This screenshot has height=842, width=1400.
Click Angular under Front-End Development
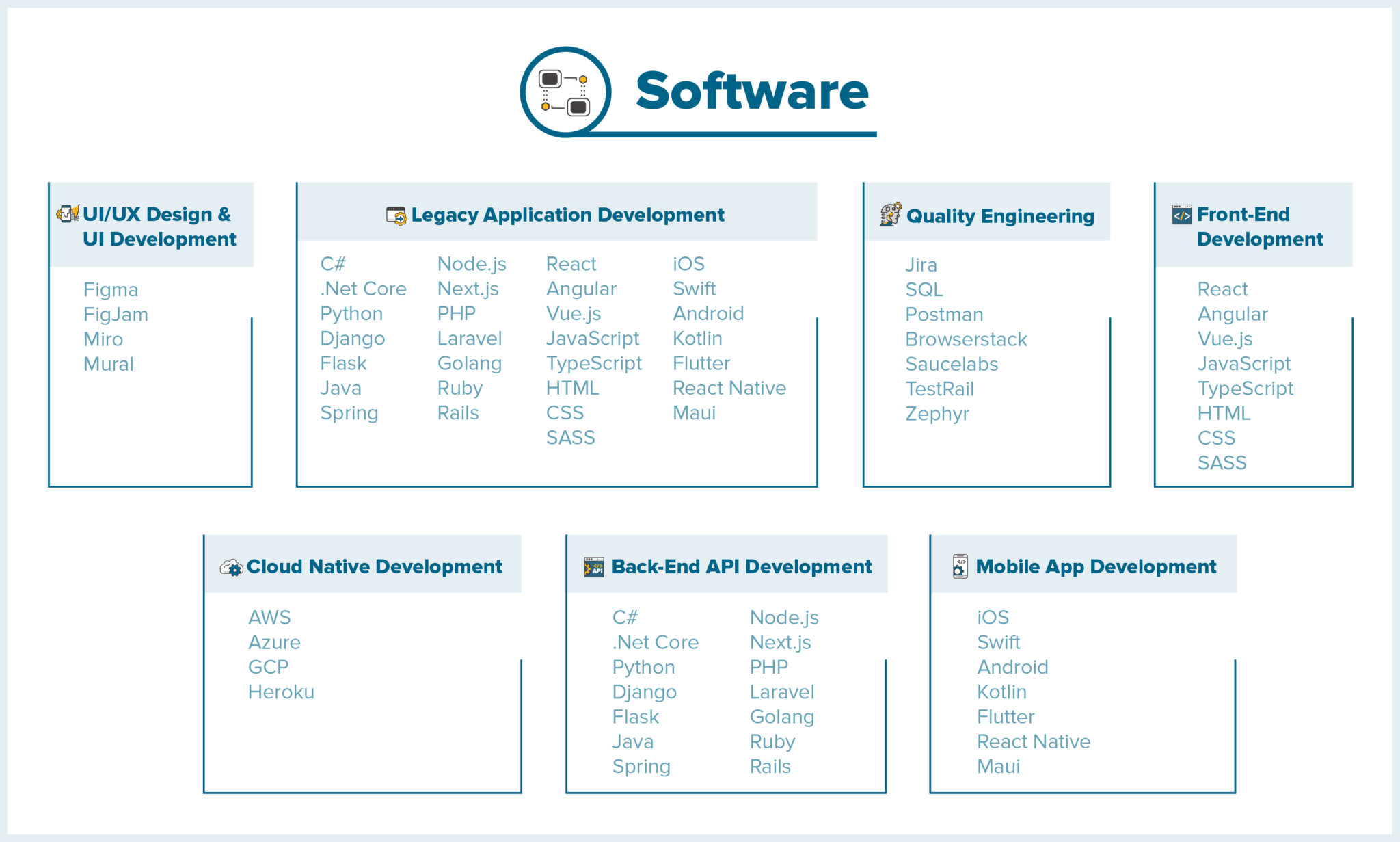[x=1233, y=315]
